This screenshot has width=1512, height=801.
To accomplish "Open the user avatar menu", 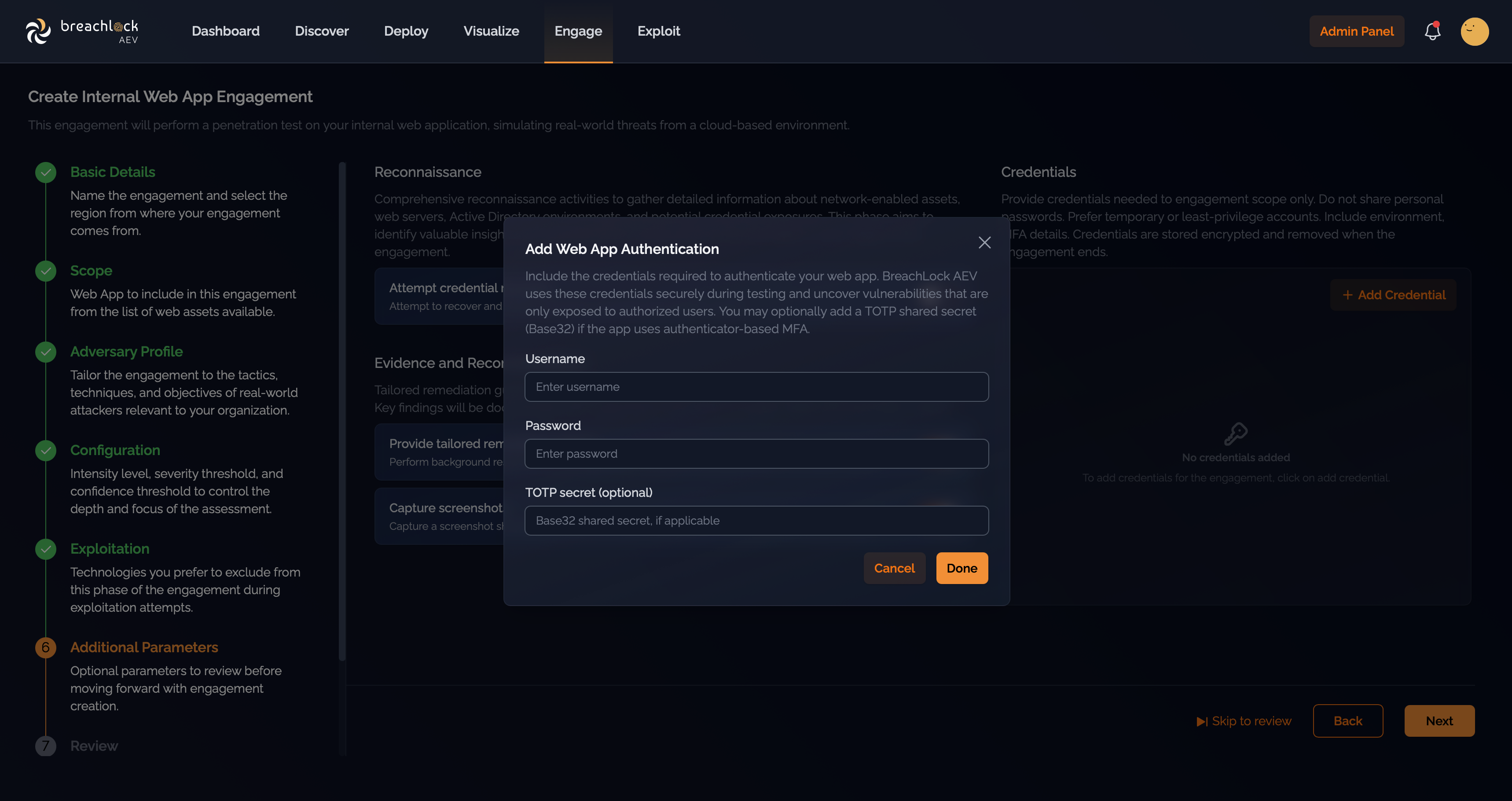I will tap(1475, 31).
